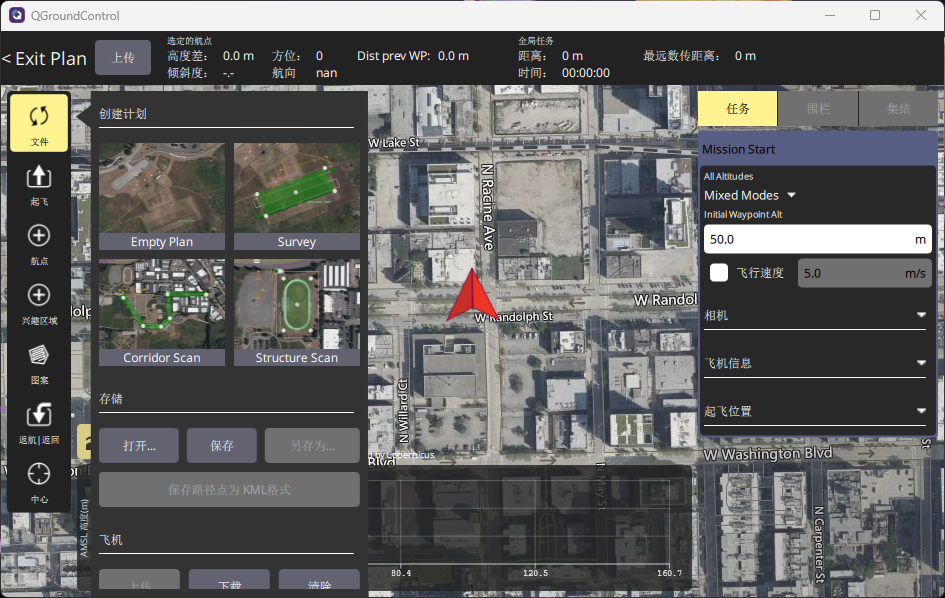Expand the Vehicle Info (飞机信息) section
The height and width of the screenshot is (598, 945).
coord(815,363)
